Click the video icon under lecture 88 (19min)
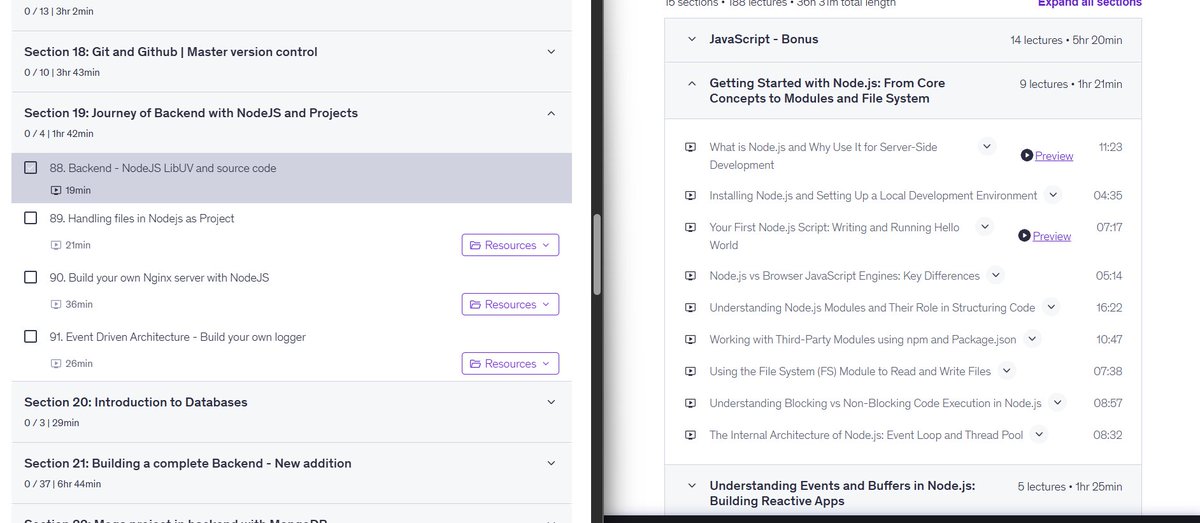1200x523 pixels. [x=56, y=190]
